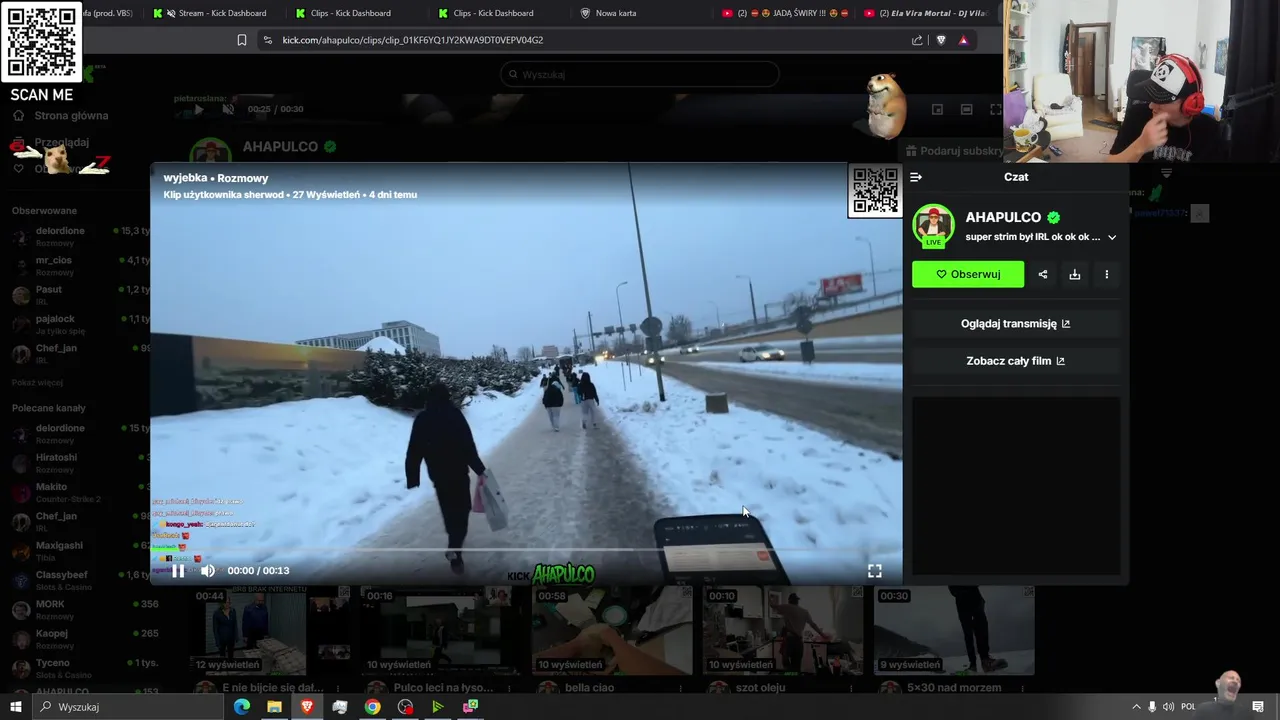The width and height of the screenshot is (1280, 720).
Task: Play the background video showing 00:25 / 00:30
Action: click(x=198, y=109)
